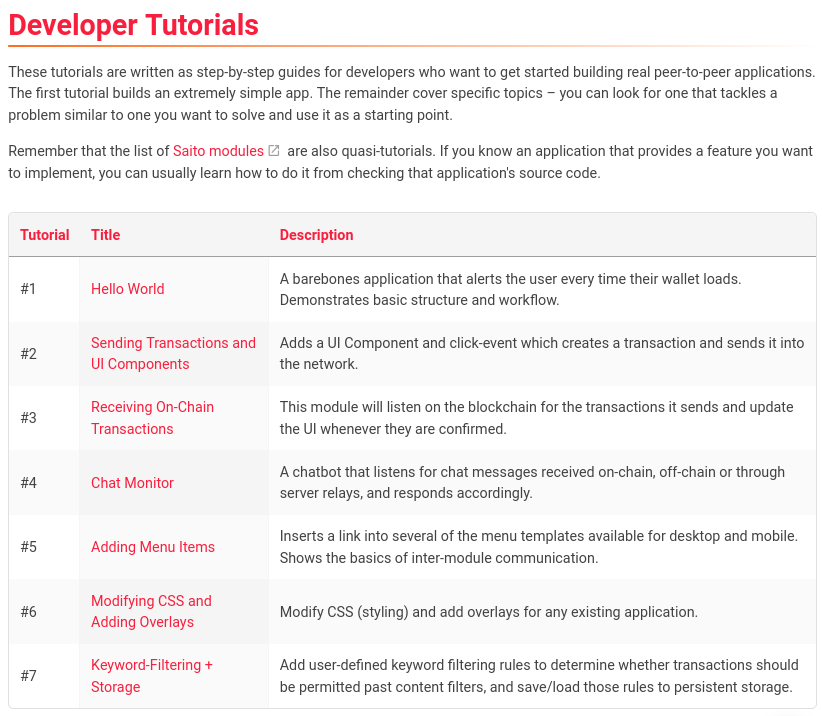
Task: Click description 'A barebones application that alerts'
Action: (510, 289)
